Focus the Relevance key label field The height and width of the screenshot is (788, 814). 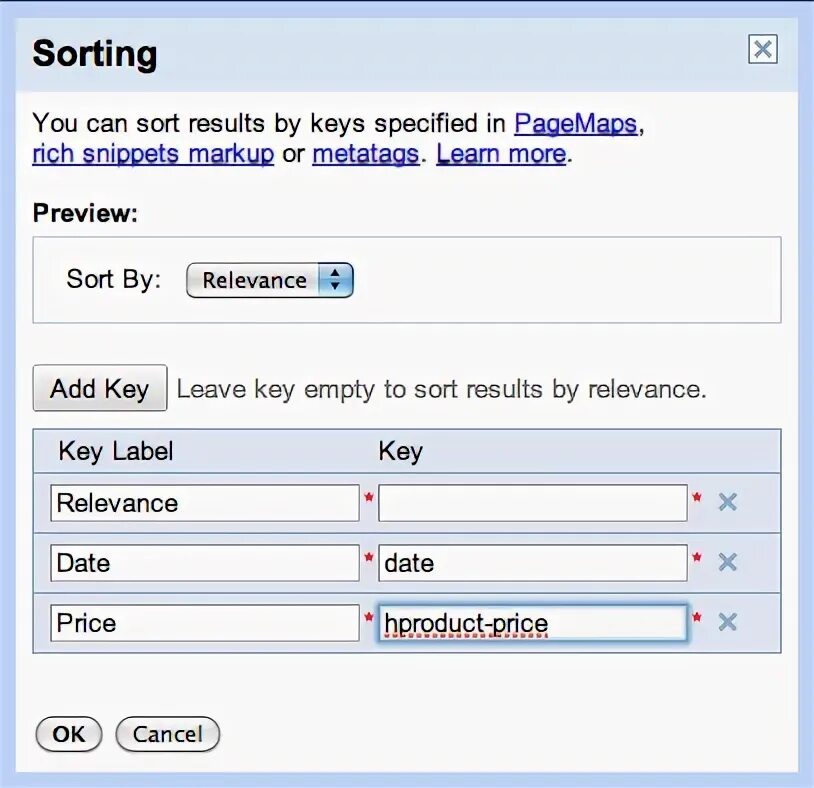[x=205, y=503]
